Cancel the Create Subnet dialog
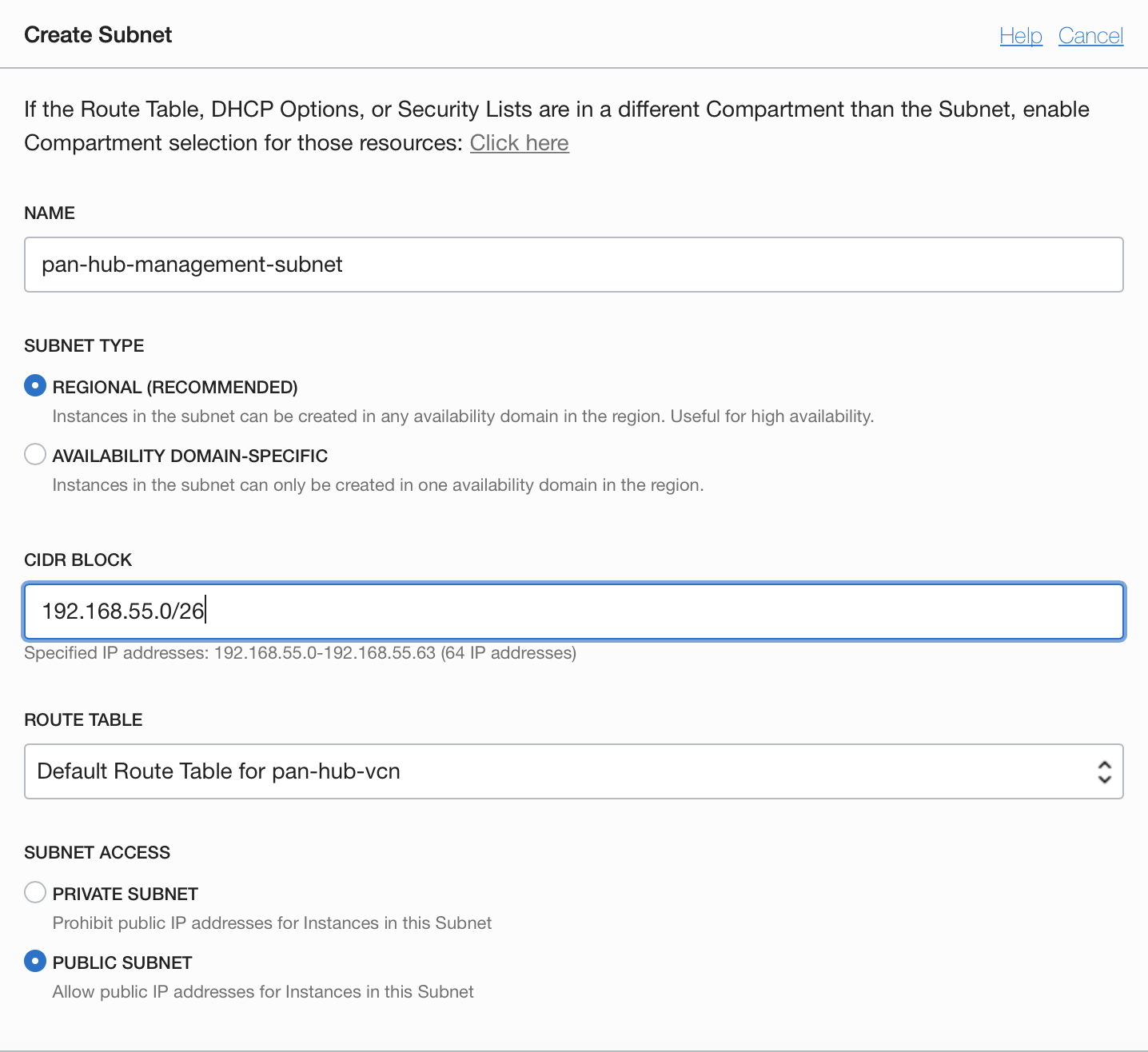This screenshot has height=1052, width=1148. click(1090, 36)
